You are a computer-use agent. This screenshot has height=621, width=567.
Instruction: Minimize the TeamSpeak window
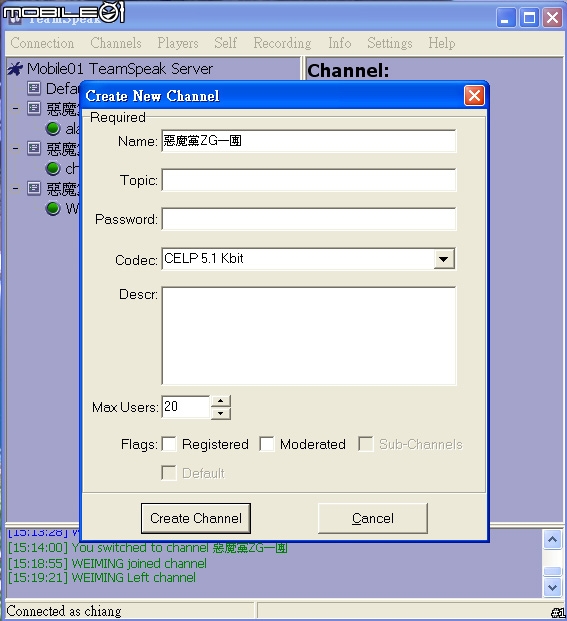click(x=506, y=18)
